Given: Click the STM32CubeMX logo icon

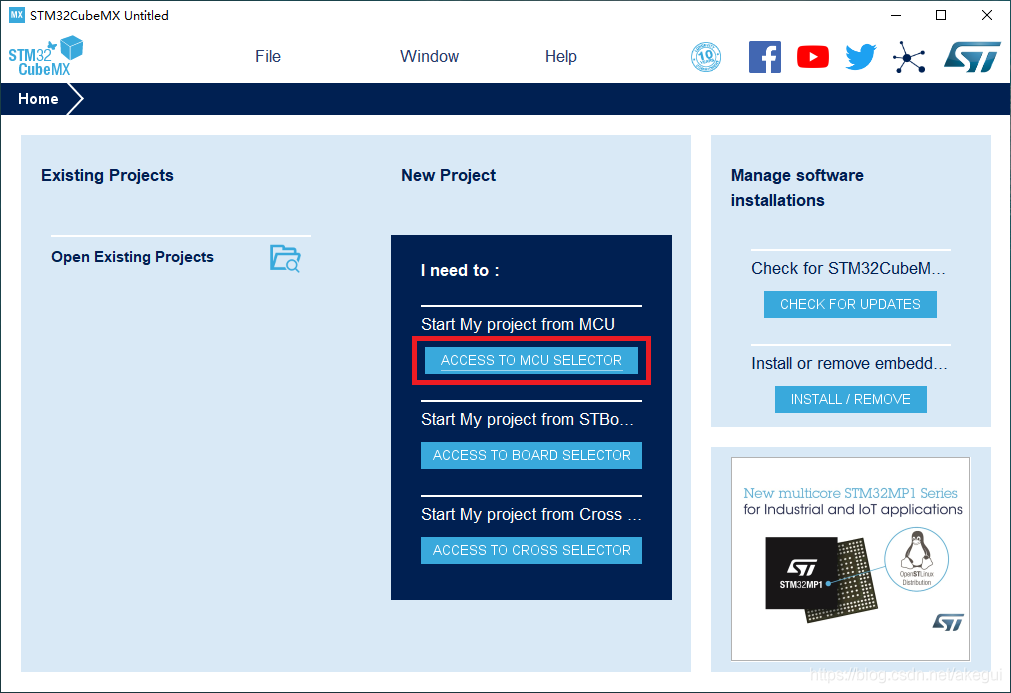Looking at the screenshot, I should (46, 56).
